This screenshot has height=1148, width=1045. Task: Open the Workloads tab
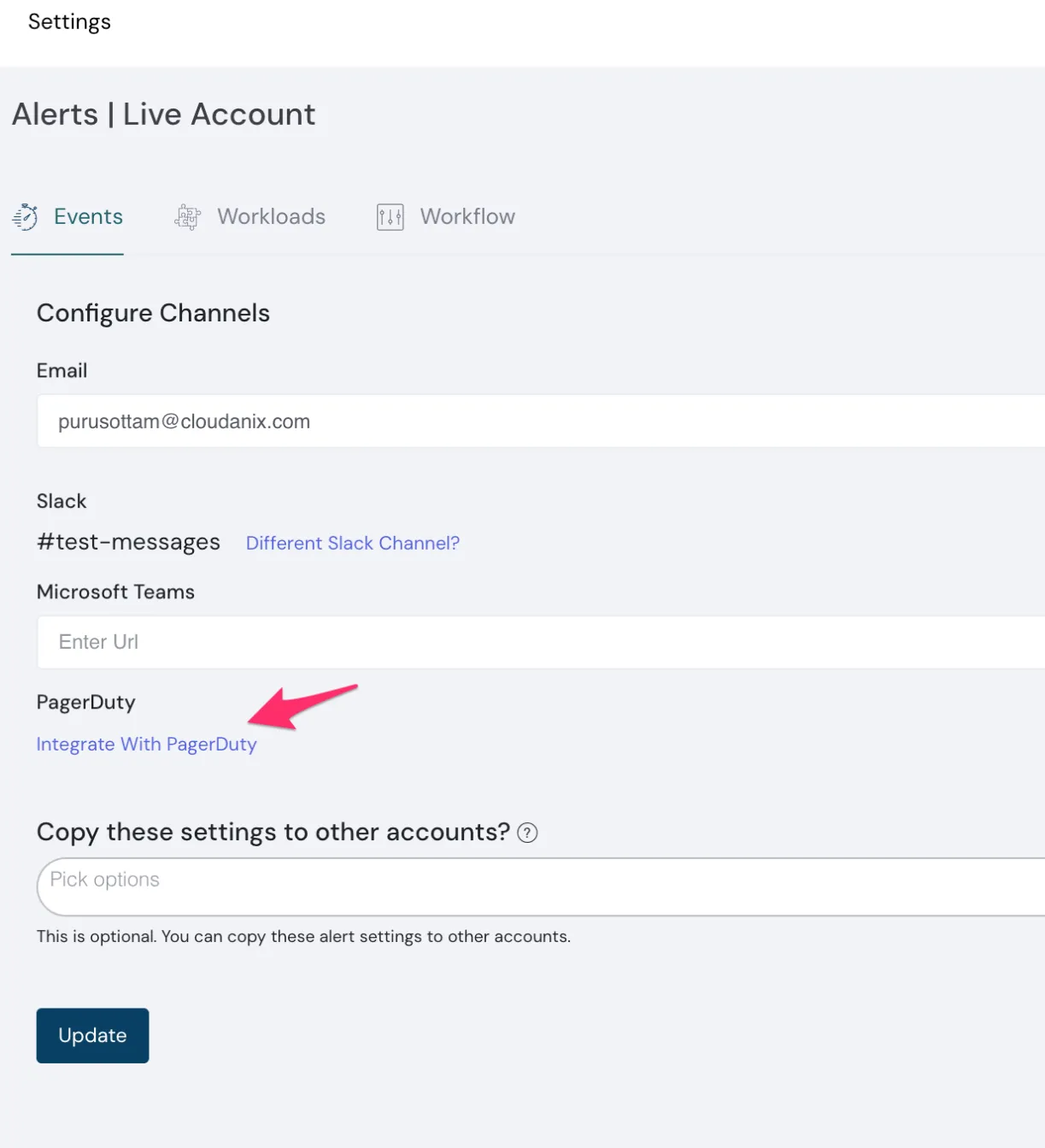coord(271,217)
